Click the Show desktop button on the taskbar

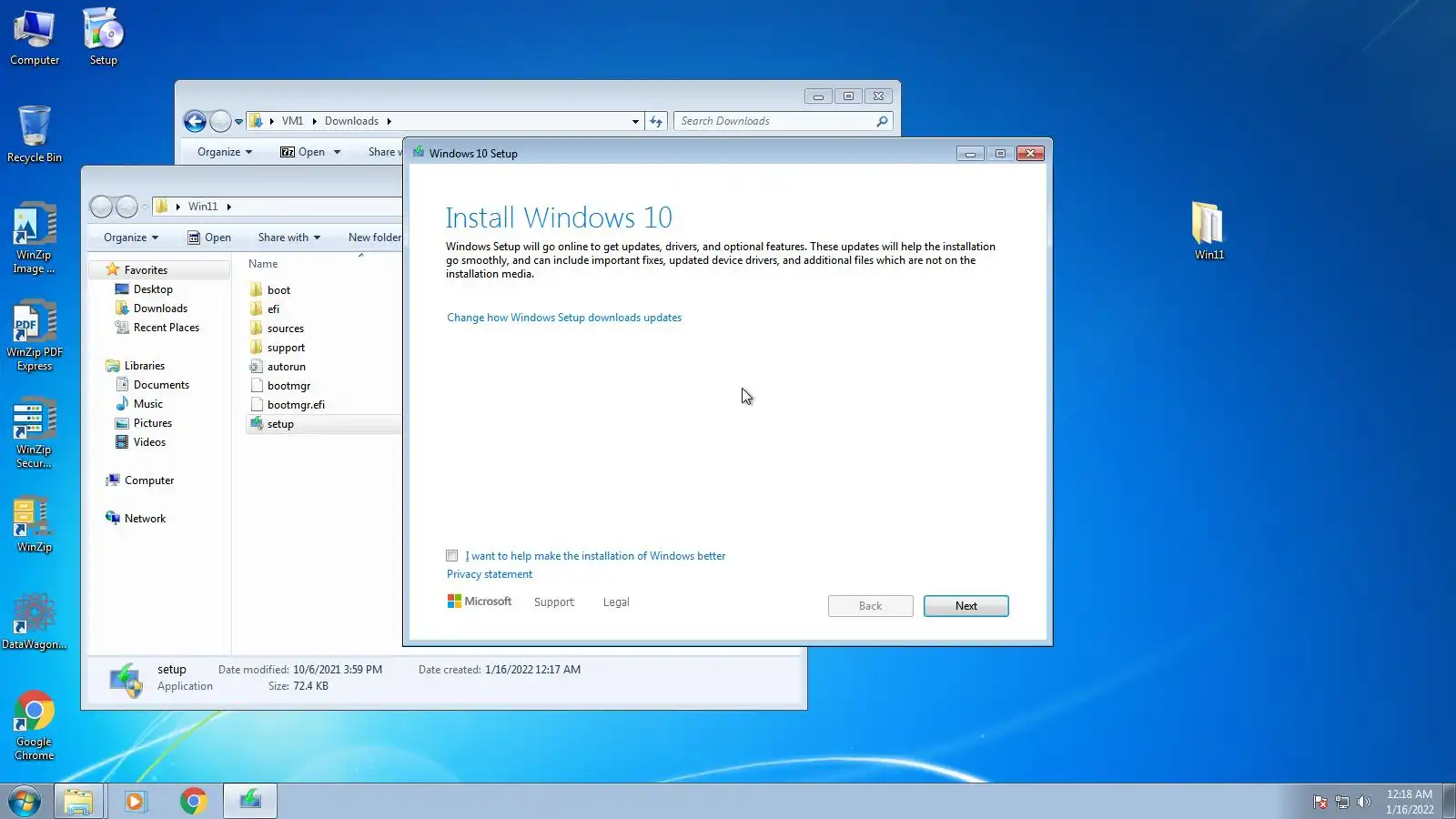click(1450, 801)
